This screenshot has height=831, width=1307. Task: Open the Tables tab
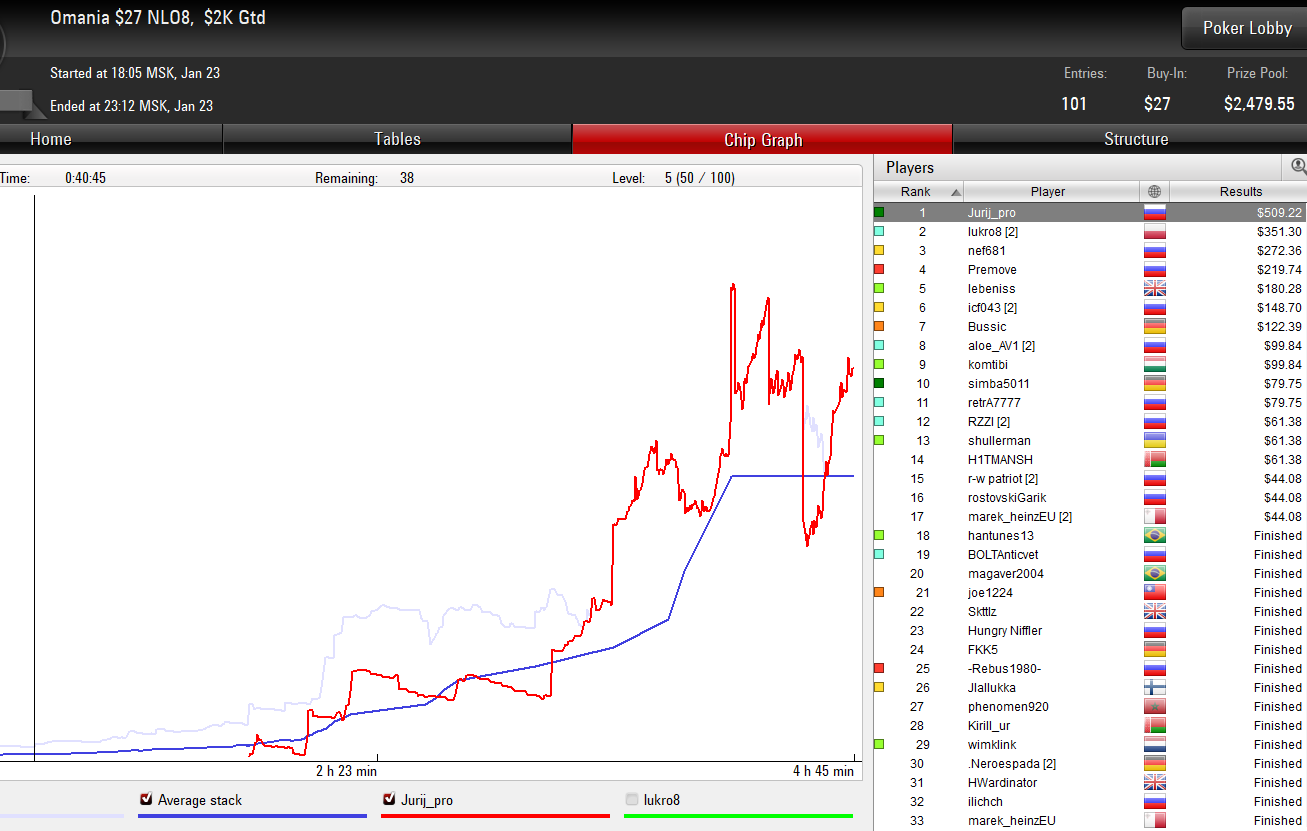(397, 139)
